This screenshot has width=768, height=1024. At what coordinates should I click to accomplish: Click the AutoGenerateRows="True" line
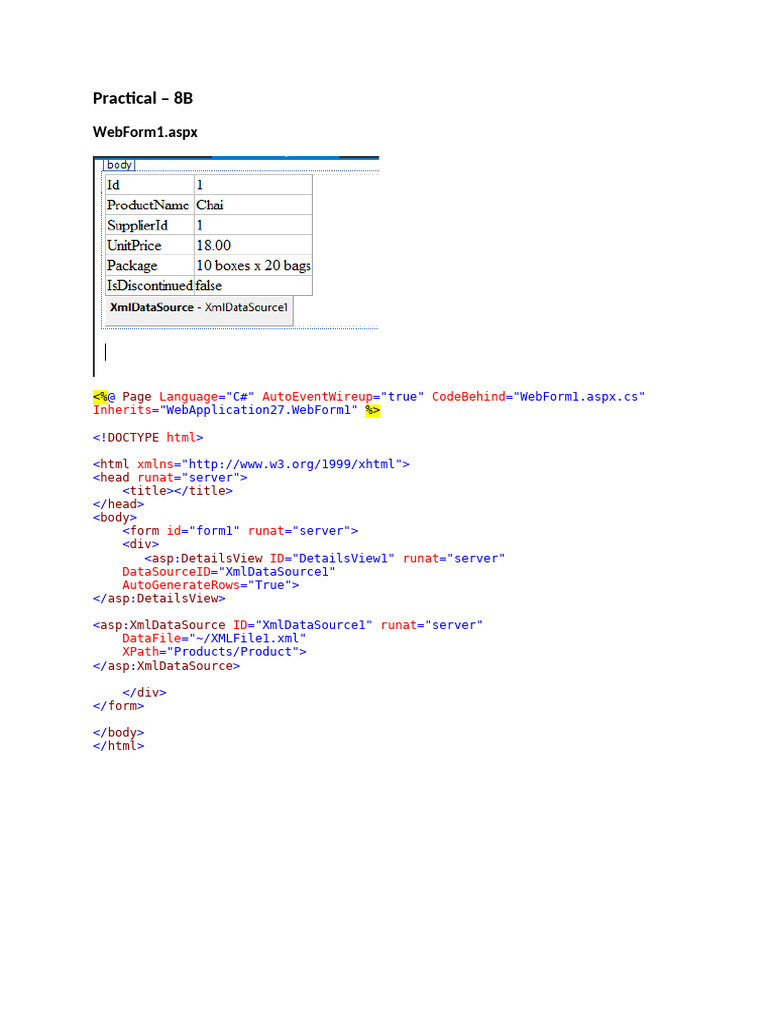tap(210, 585)
